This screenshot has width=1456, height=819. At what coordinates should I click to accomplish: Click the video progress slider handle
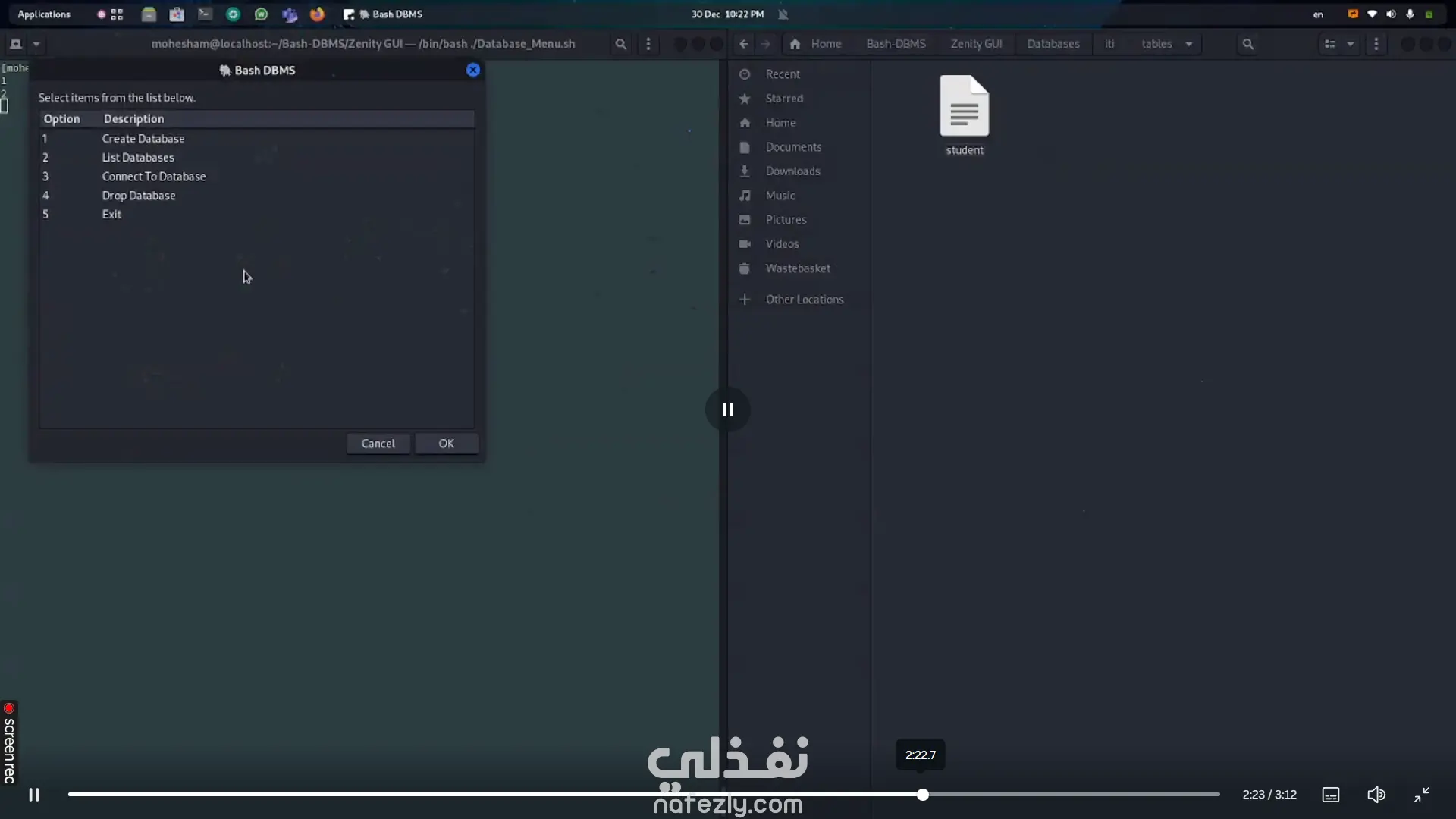tap(922, 795)
